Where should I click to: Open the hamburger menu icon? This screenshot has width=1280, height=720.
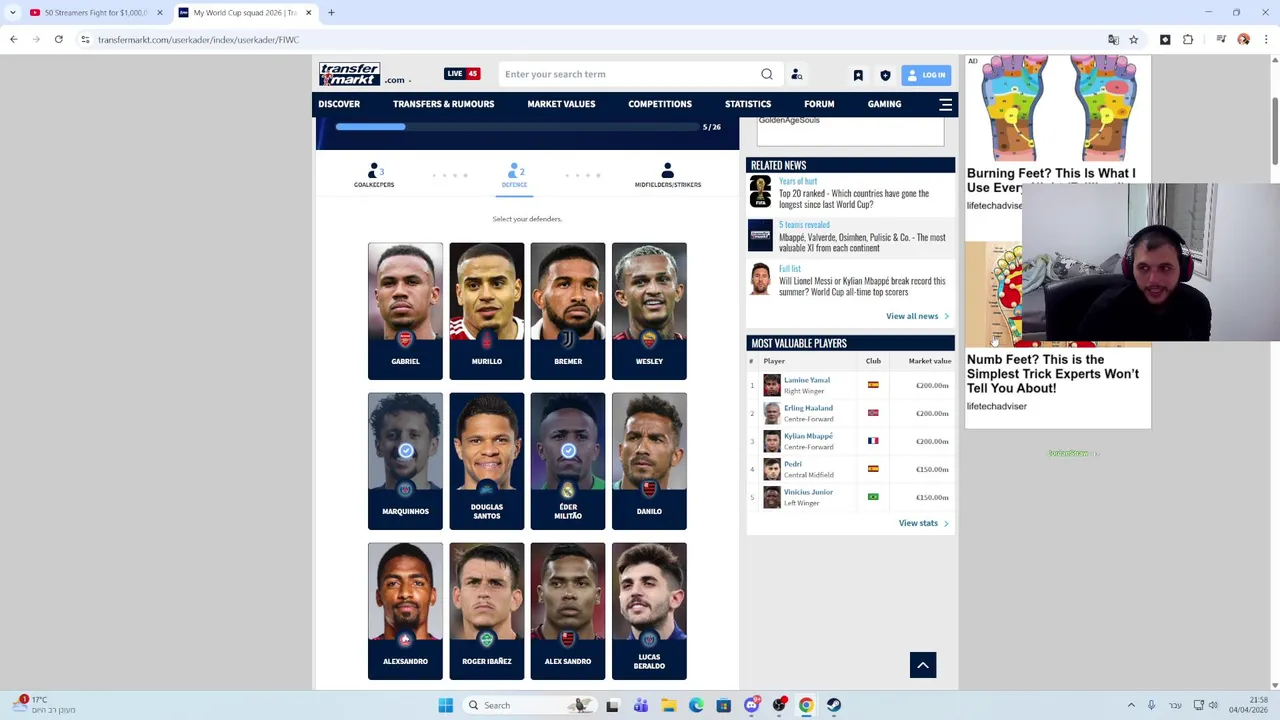(945, 104)
